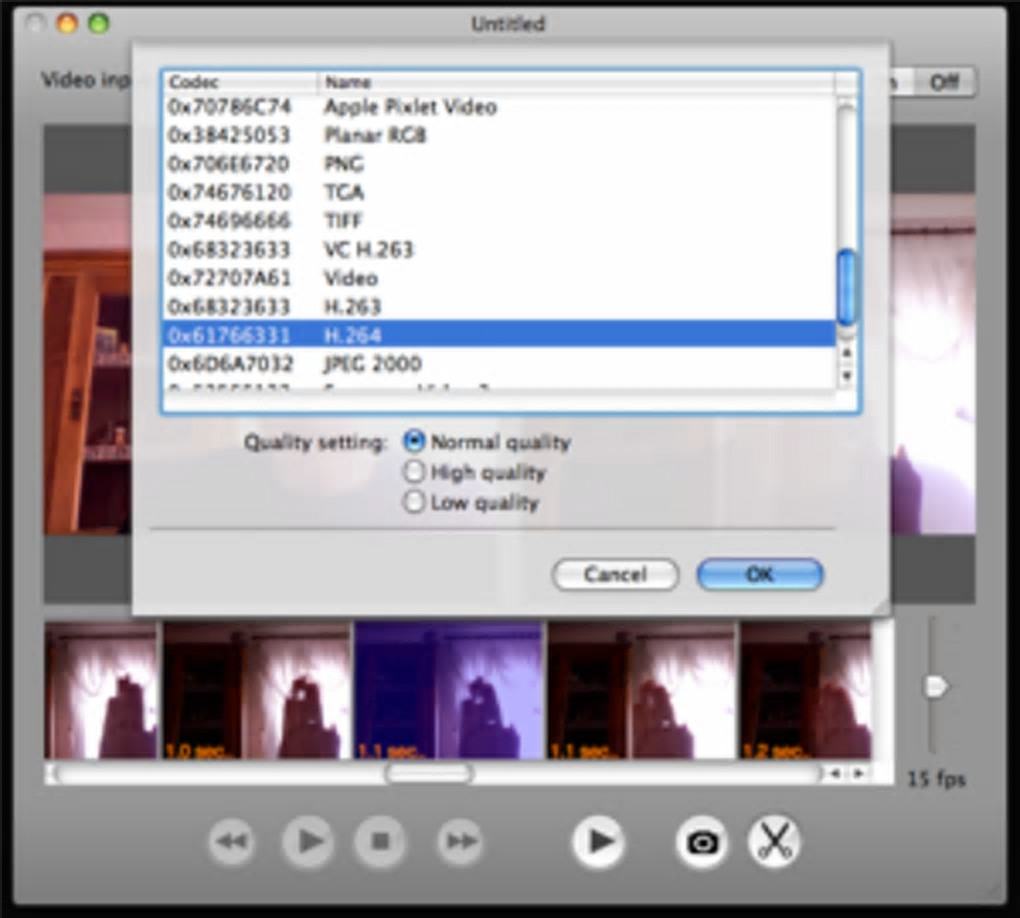This screenshot has width=1020, height=918.
Task: Click the Codec column header
Action: pyautogui.click(x=240, y=82)
